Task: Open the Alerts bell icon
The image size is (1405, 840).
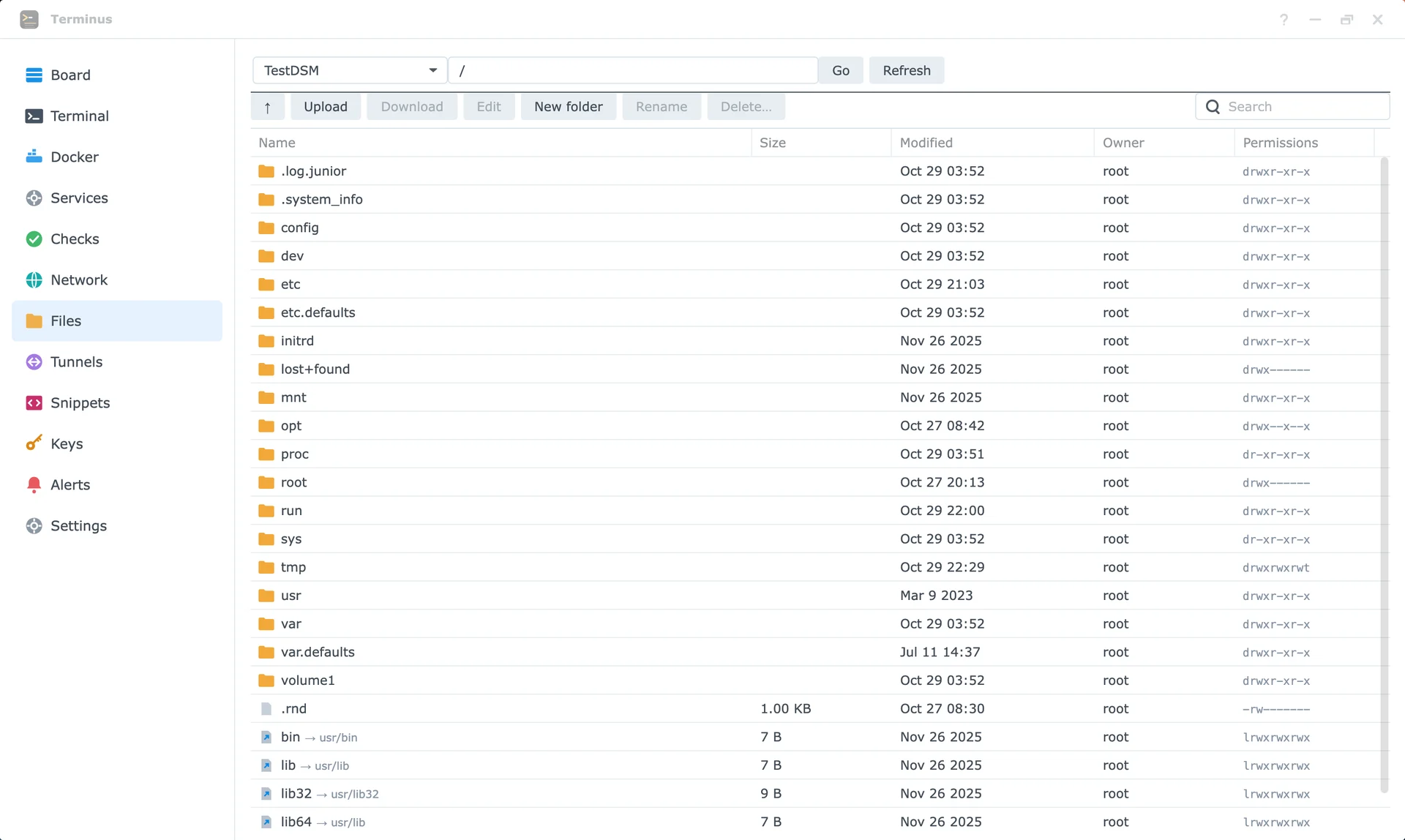Action: (34, 484)
